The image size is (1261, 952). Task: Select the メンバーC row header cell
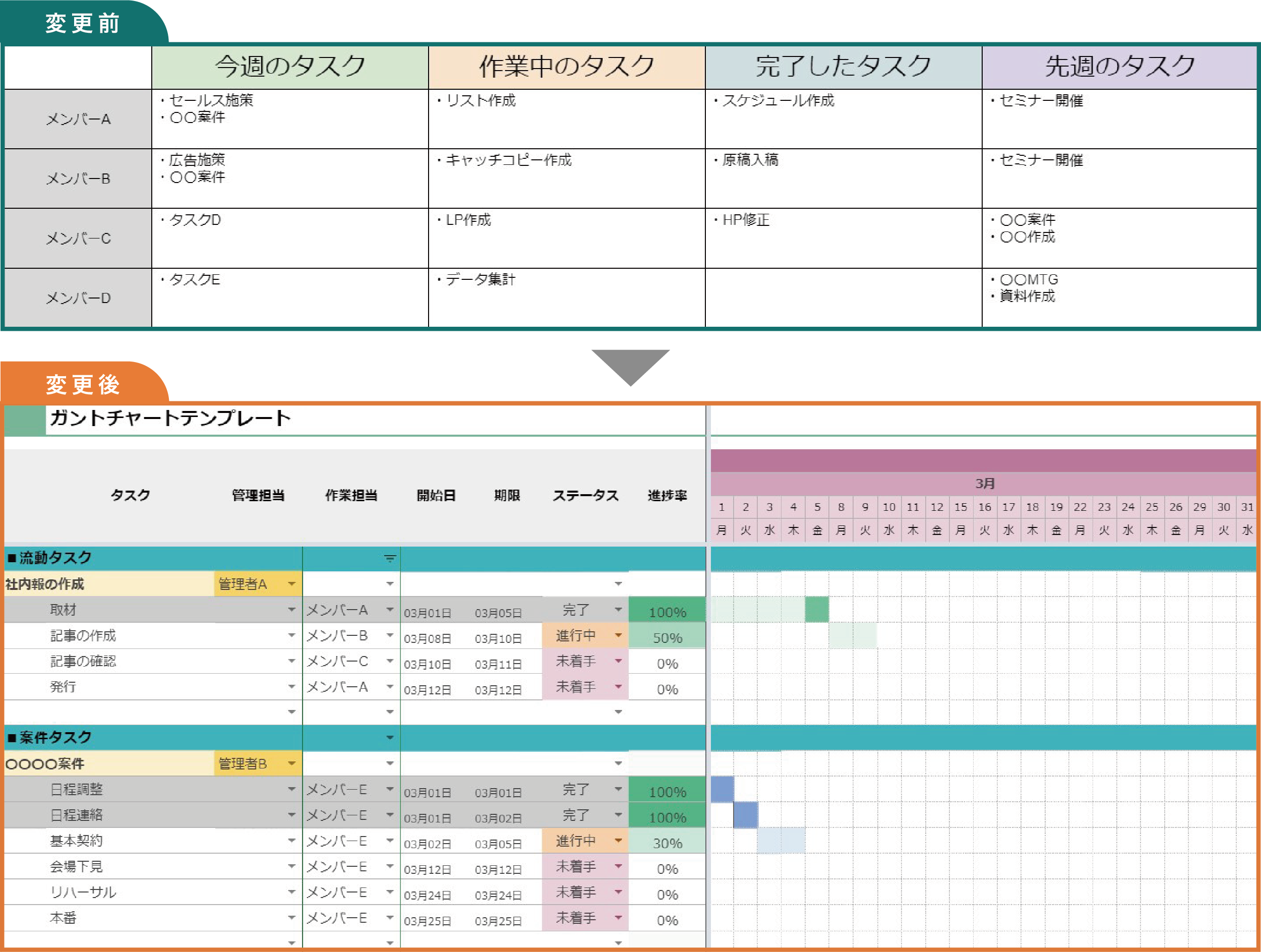tap(78, 239)
